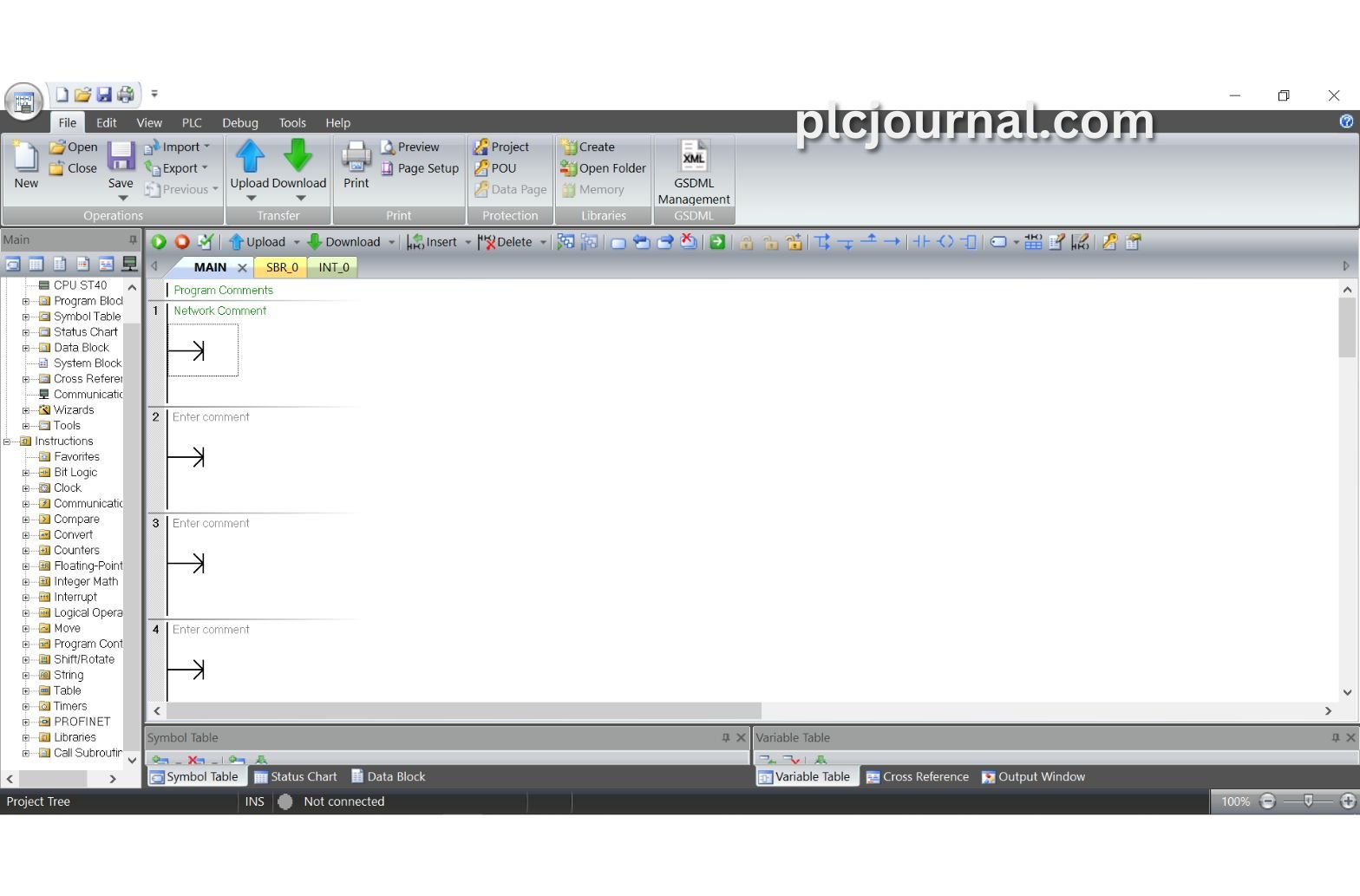Switch to the INT_0 editor tab
1360x896 pixels.
click(x=334, y=267)
